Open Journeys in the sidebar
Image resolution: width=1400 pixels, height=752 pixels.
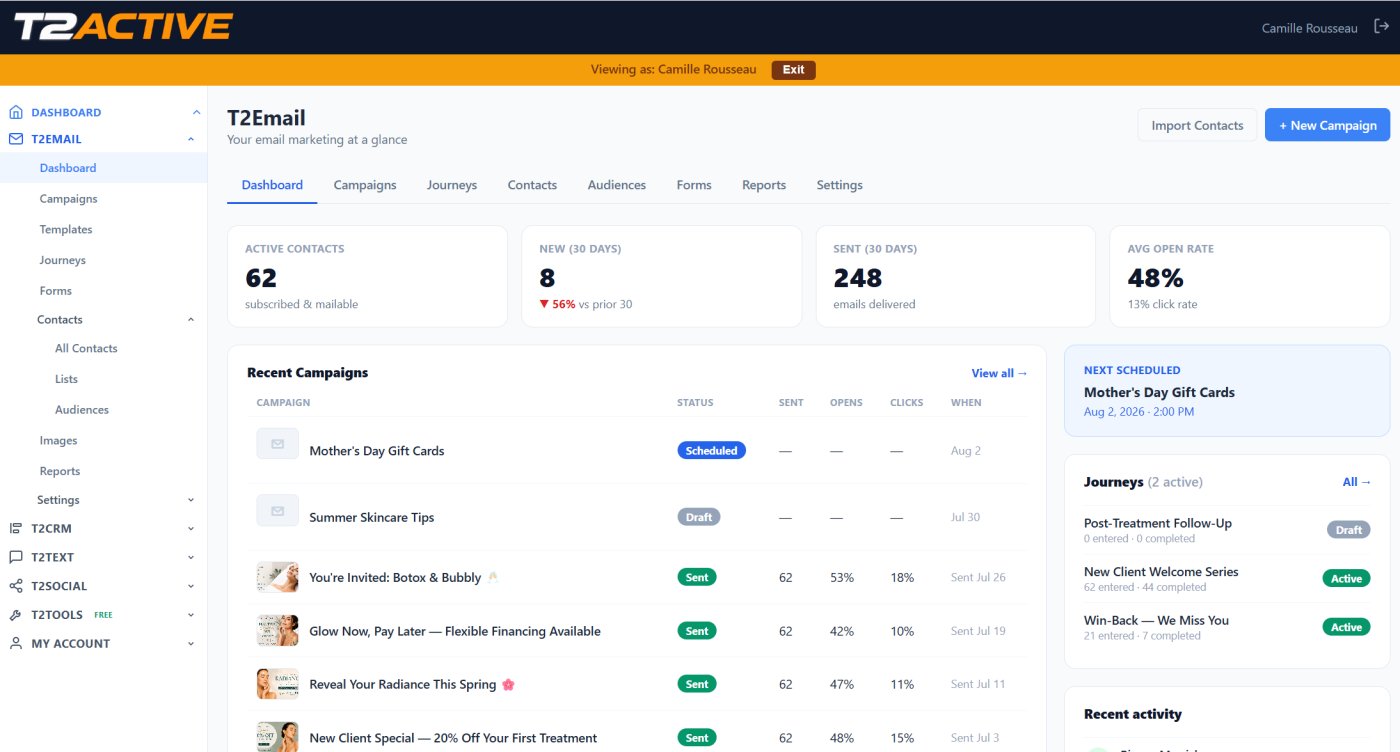[63, 260]
